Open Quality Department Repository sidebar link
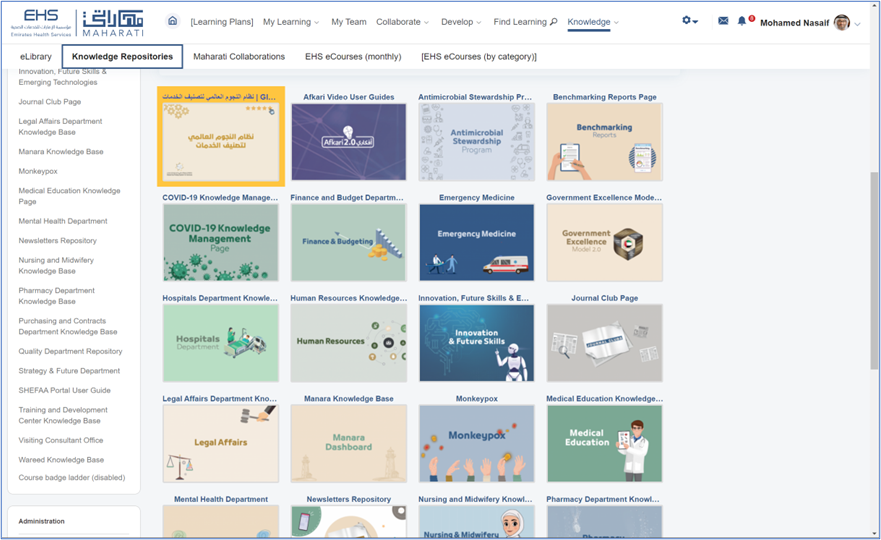 coord(70,351)
